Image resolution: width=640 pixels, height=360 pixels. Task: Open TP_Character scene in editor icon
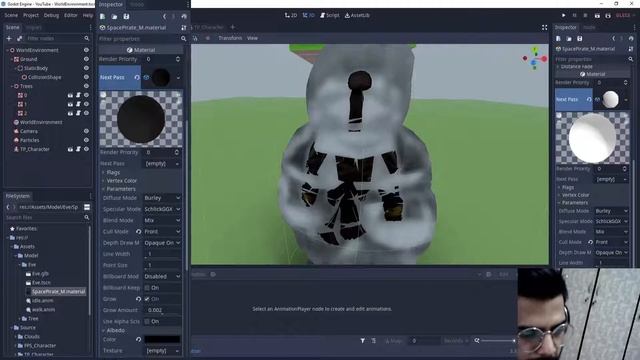click(x=70, y=149)
